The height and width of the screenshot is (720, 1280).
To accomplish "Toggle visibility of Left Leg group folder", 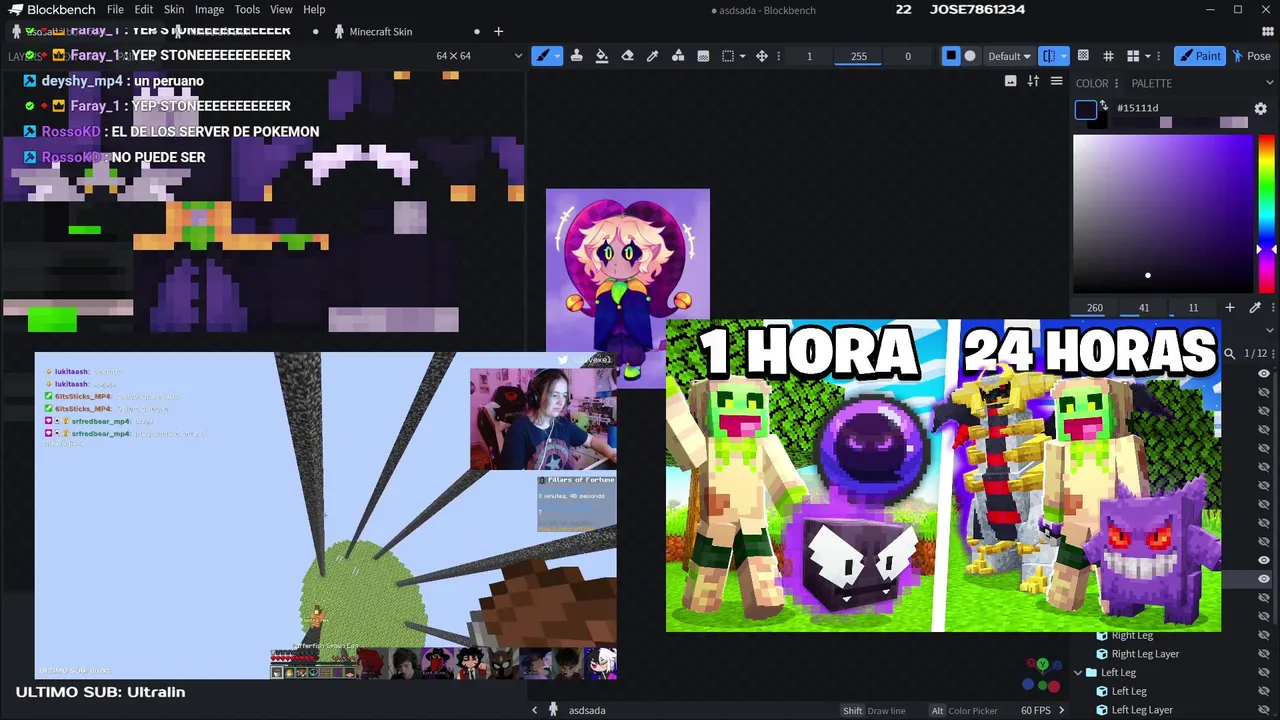I will 1264,672.
